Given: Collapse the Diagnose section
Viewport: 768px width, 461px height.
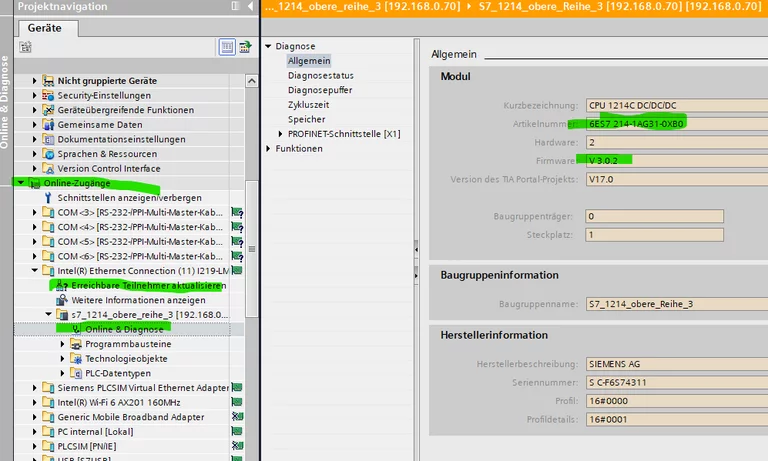Looking at the screenshot, I should 268,46.
